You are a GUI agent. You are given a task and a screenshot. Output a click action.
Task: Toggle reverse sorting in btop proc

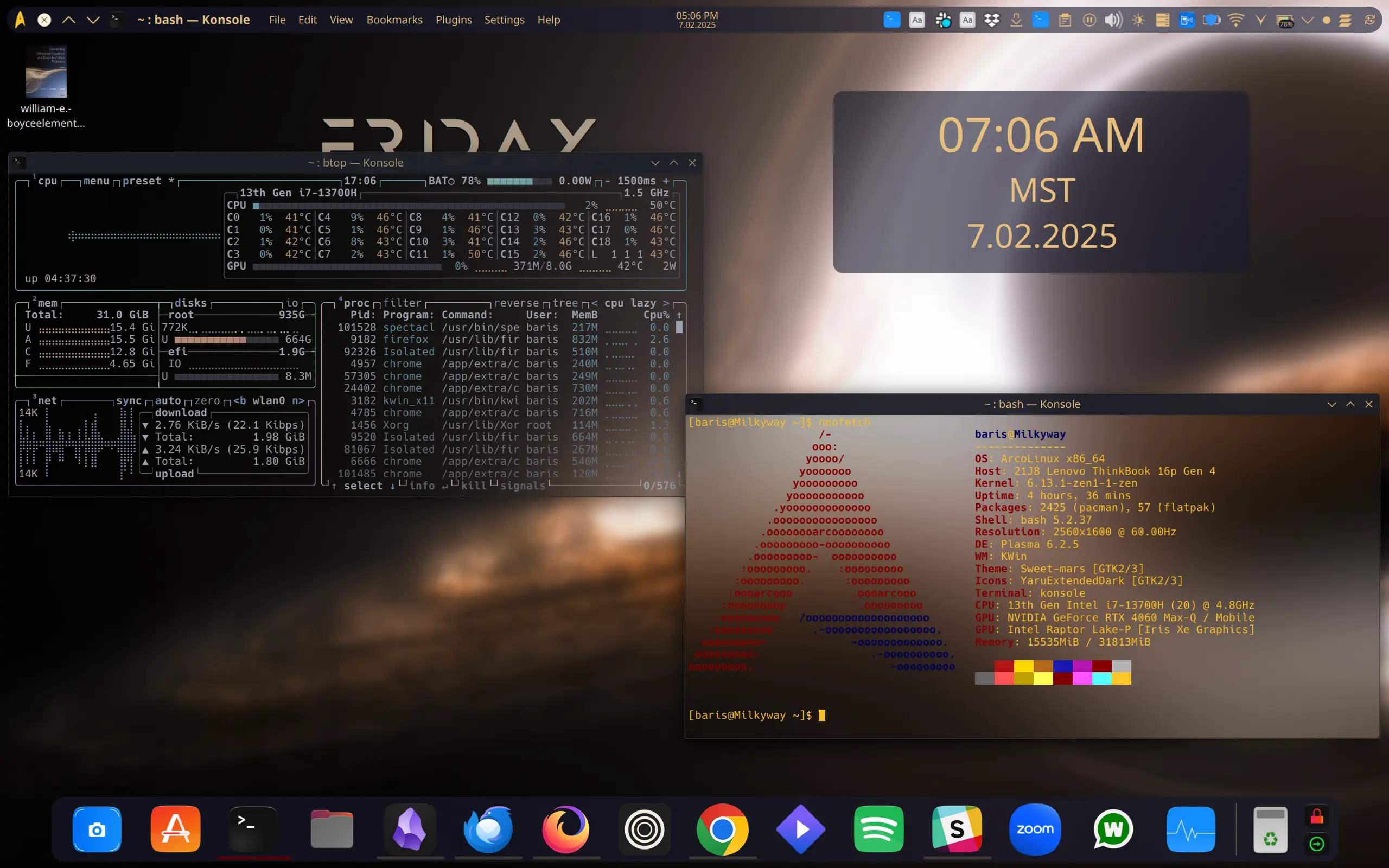pyautogui.click(x=517, y=303)
